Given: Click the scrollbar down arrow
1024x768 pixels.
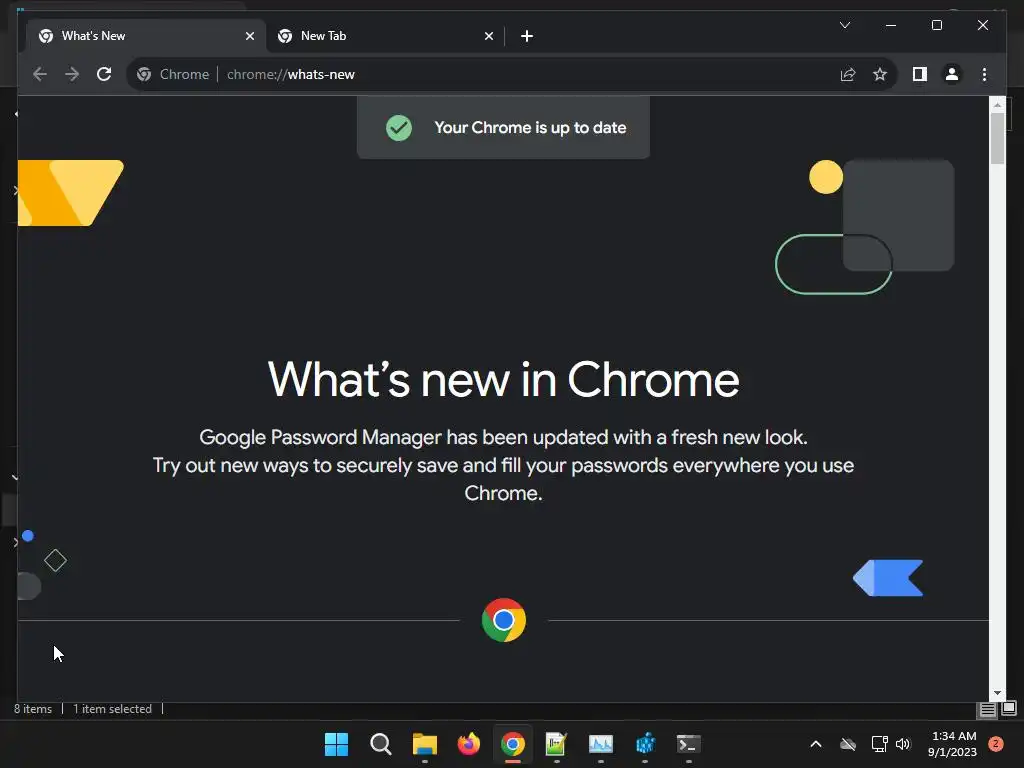Looking at the screenshot, I should (x=997, y=693).
